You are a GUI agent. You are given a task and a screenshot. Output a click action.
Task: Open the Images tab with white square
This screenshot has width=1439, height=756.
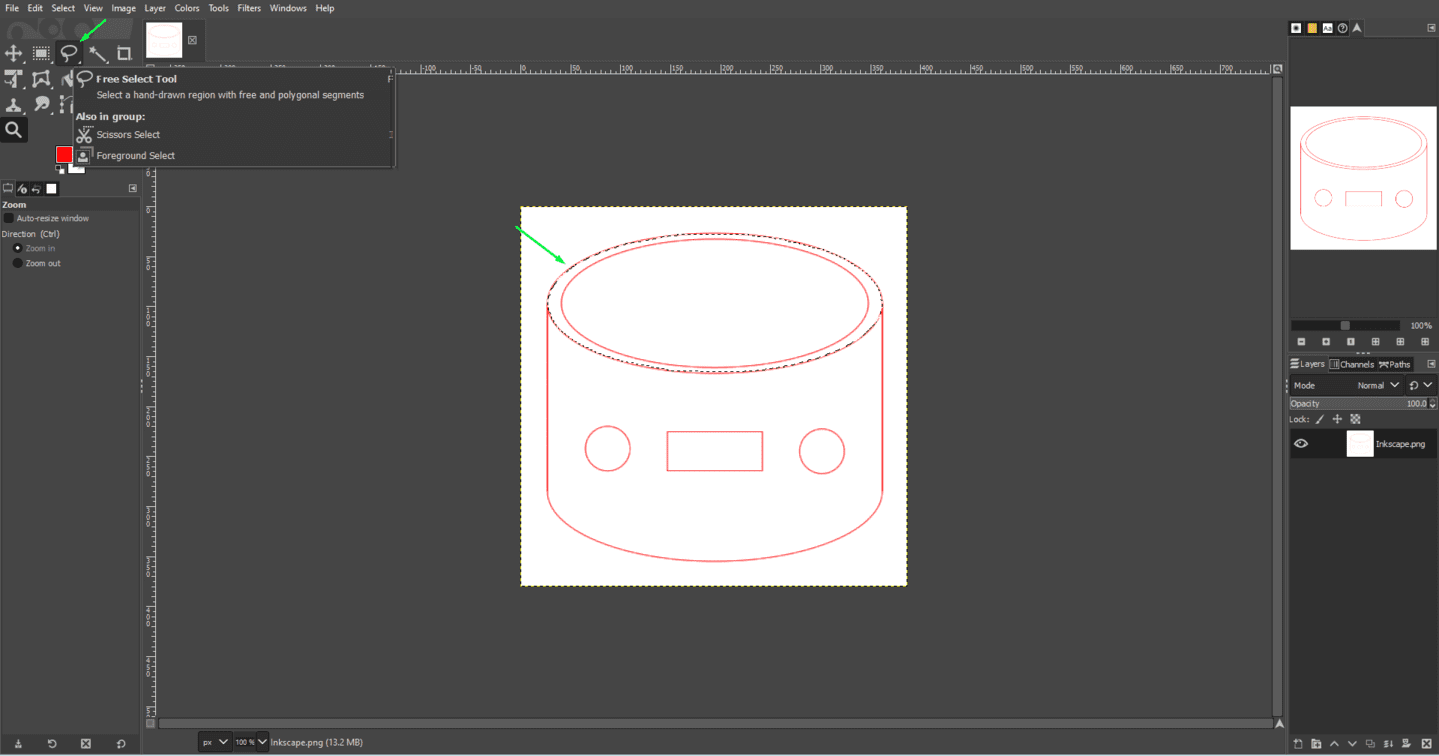tap(52, 188)
